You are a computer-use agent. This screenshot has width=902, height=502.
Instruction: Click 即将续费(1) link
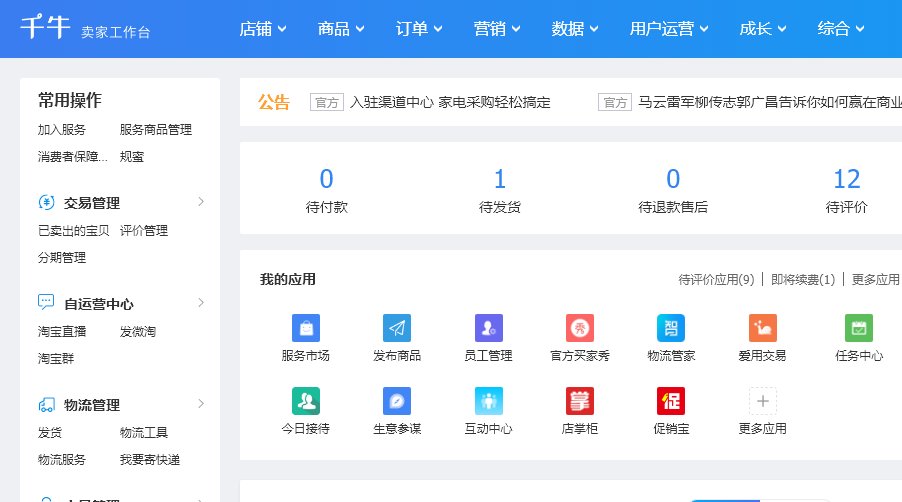point(803,279)
